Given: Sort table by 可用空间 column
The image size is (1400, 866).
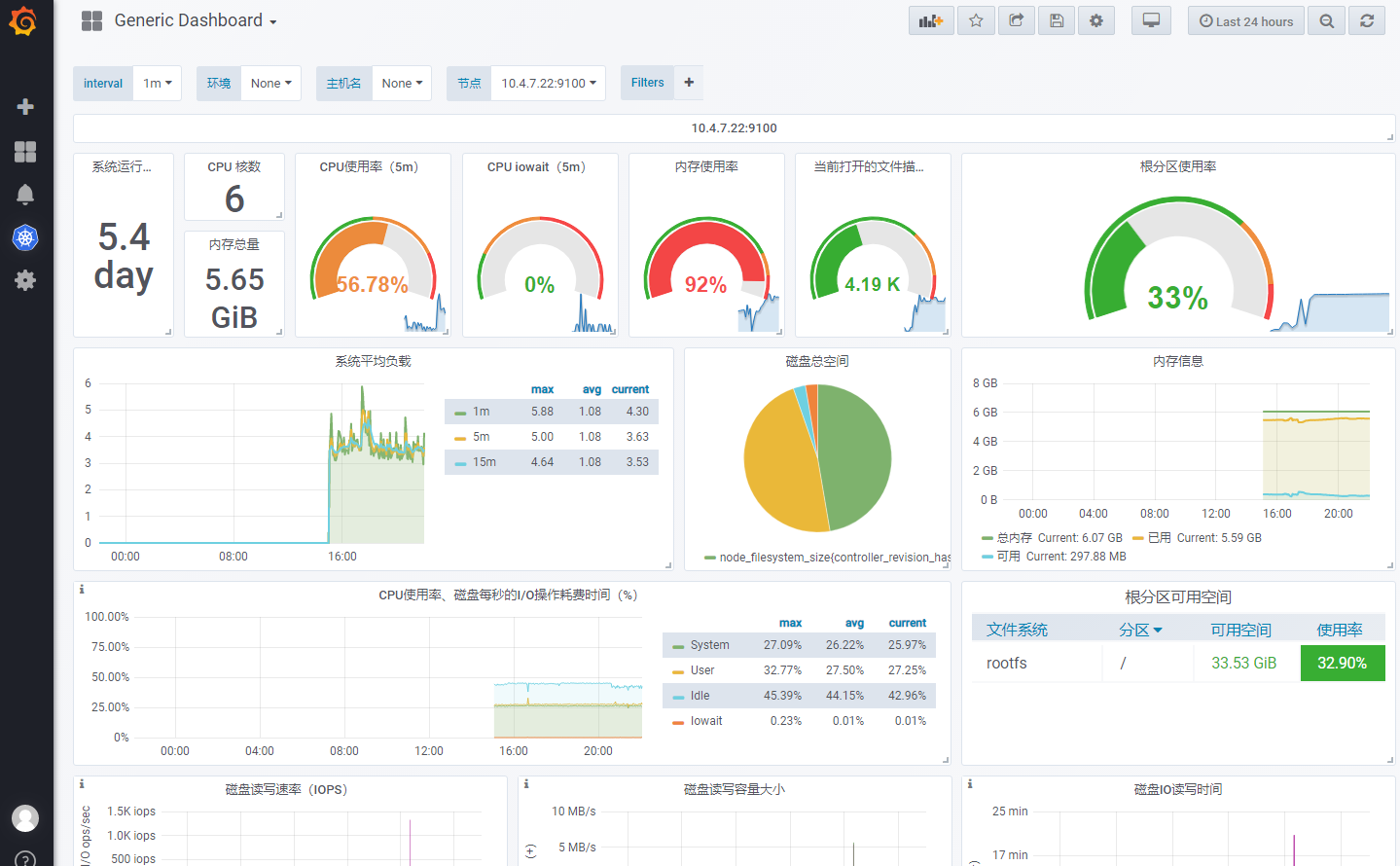Looking at the screenshot, I should coord(1240,630).
